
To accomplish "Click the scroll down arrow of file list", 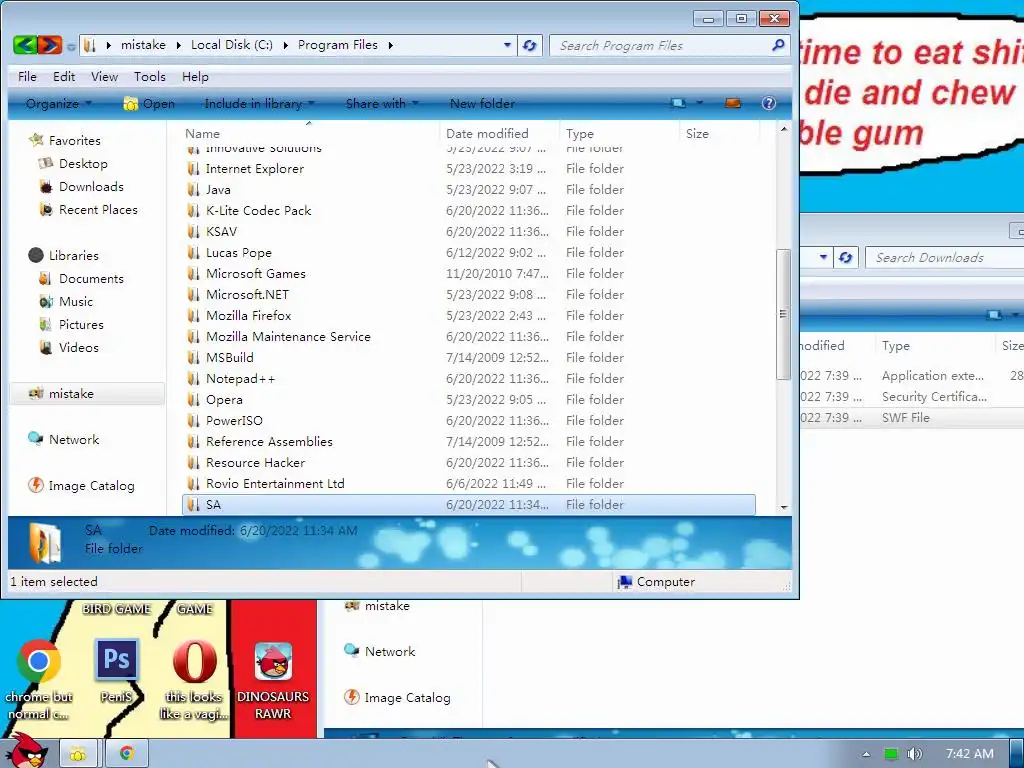I will [x=784, y=507].
